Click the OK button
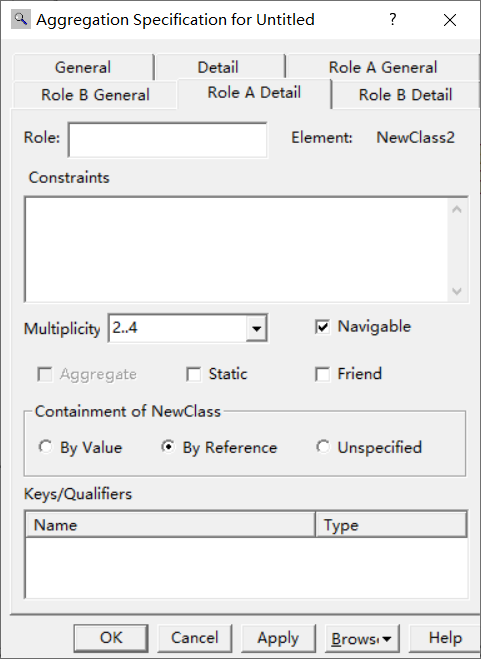The height and width of the screenshot is (659, 481). [111, 638]
